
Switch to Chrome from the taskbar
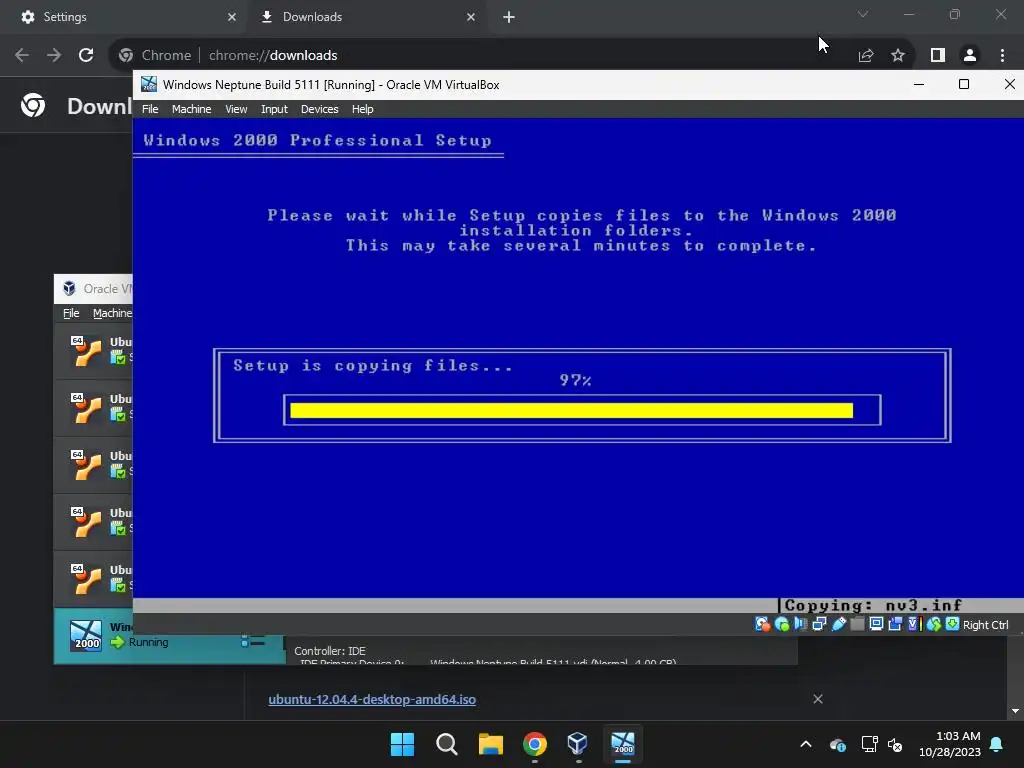[535, 744]
